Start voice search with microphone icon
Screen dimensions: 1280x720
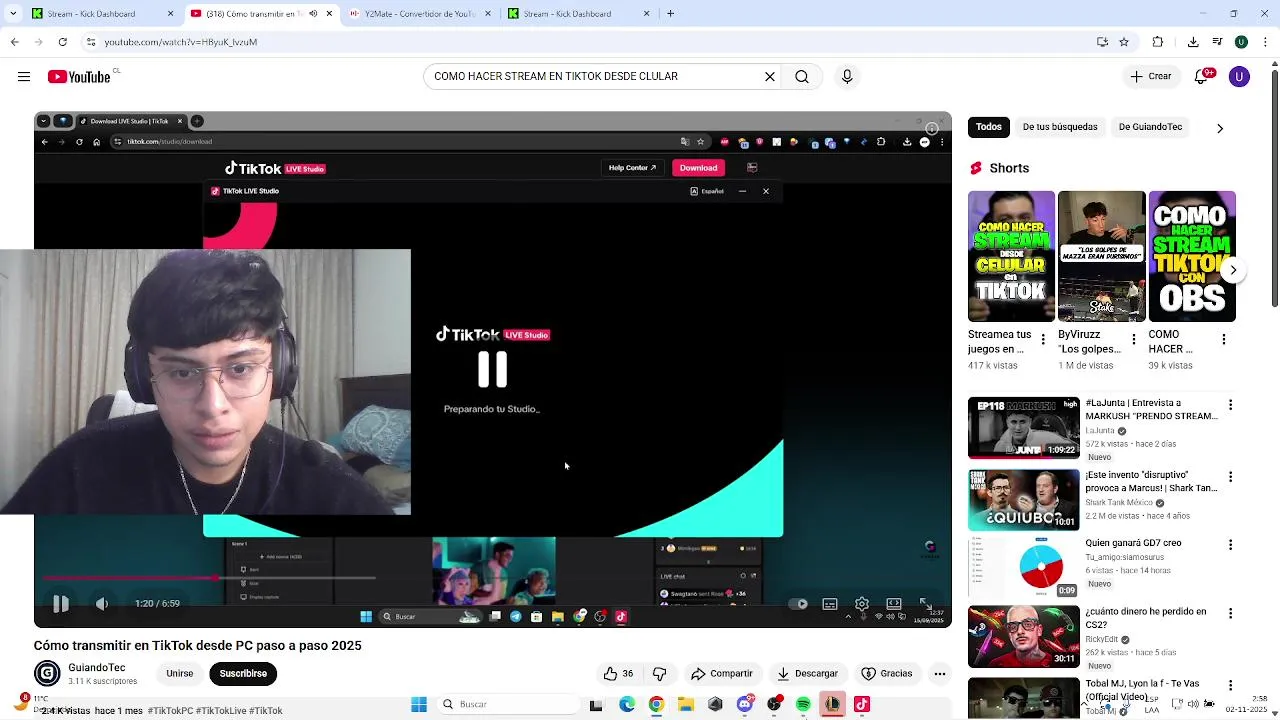[x=847, y=76]
